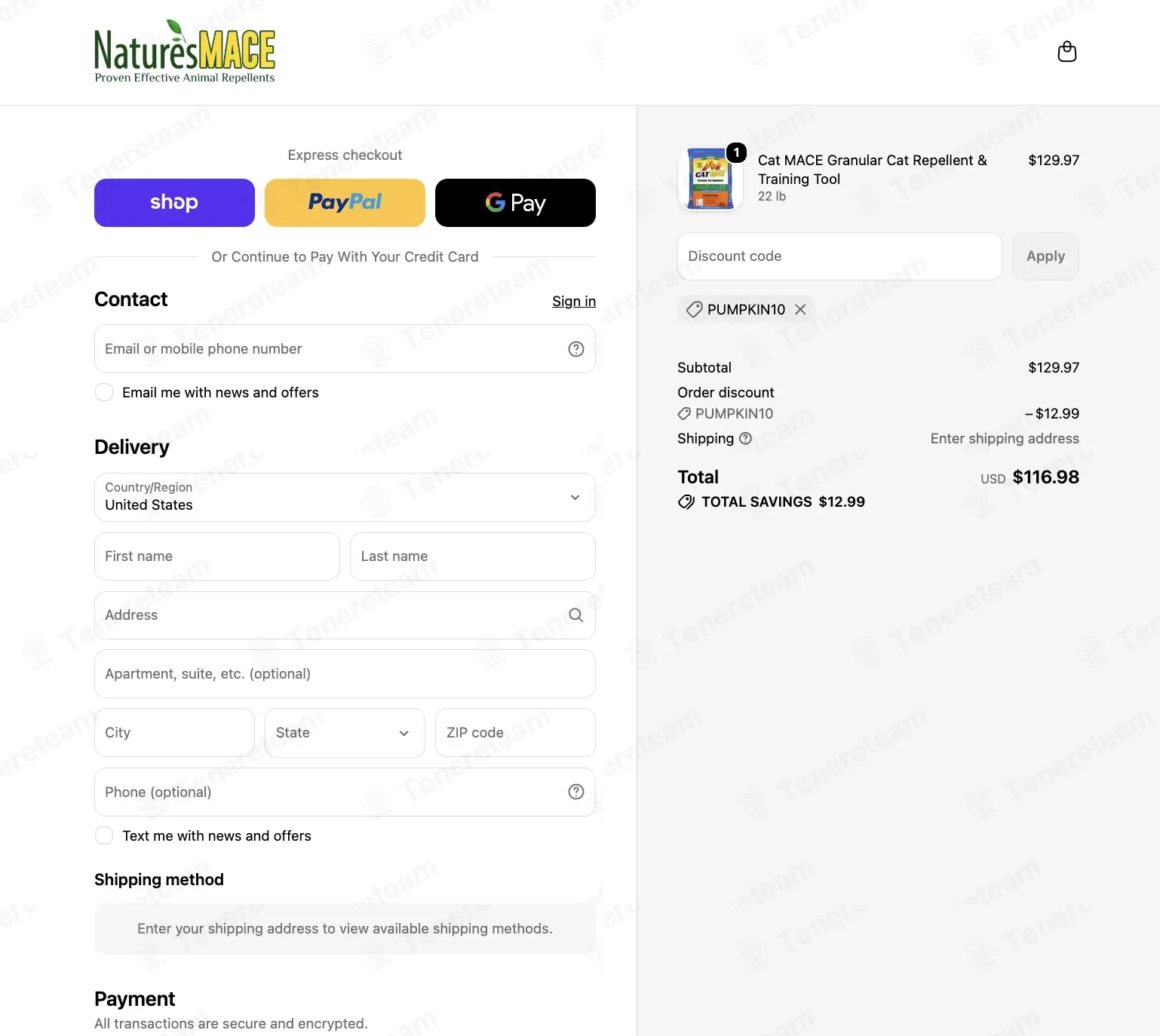Click Enter shipping address text
Viewport: 1160px width, 1036px height.
(x=1005, y=438)
